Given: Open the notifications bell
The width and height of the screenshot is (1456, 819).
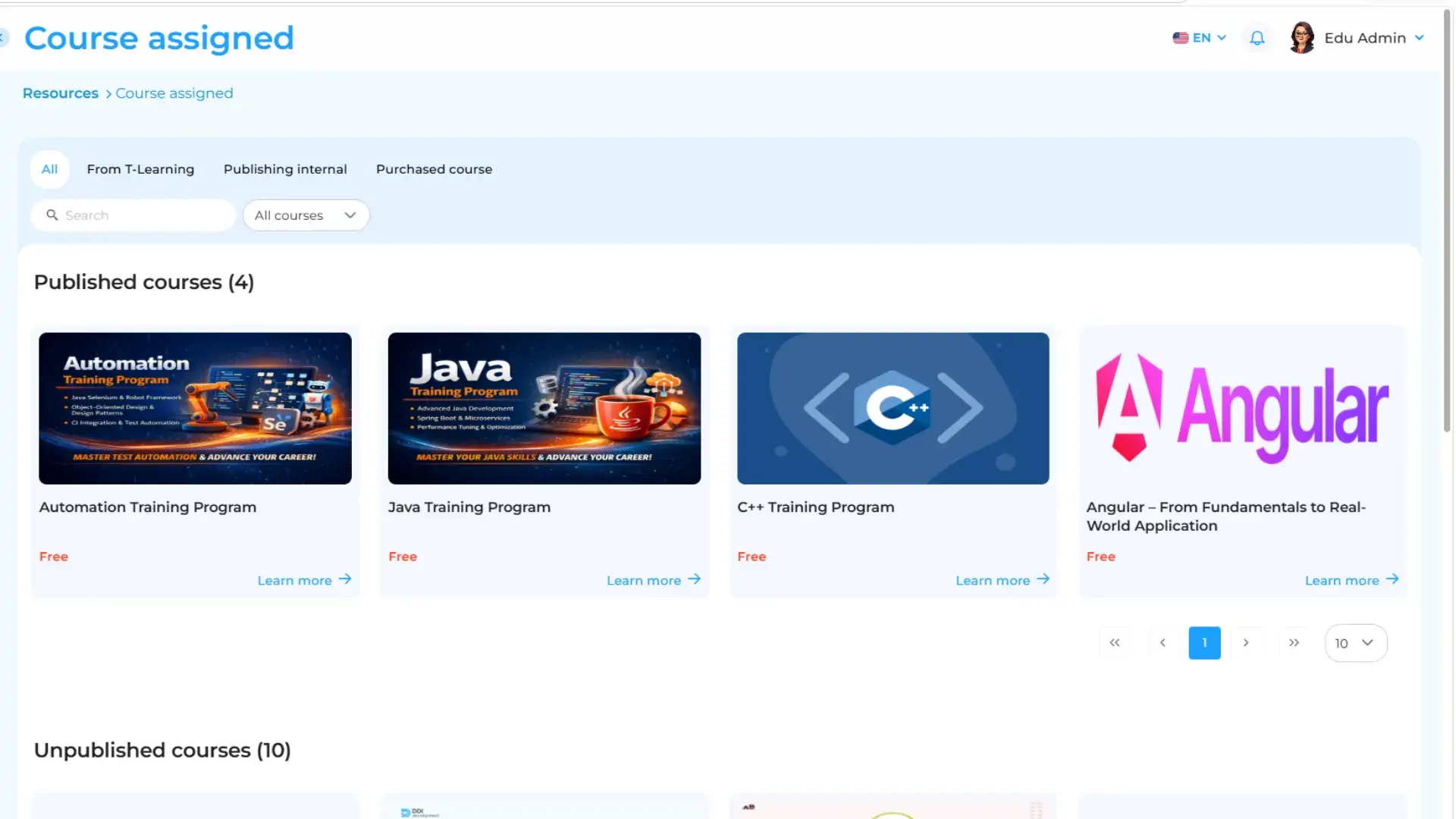Looking at the screenshot, I should pos(1257,38).
